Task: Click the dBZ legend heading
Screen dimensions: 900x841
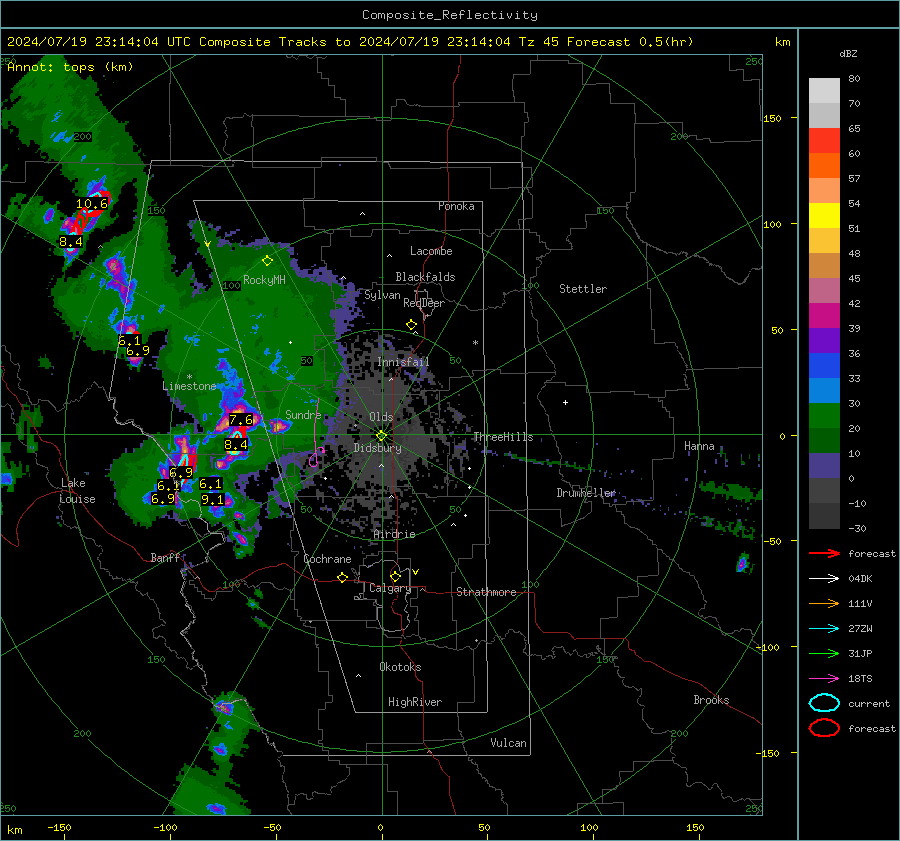Action: point(848,53)
